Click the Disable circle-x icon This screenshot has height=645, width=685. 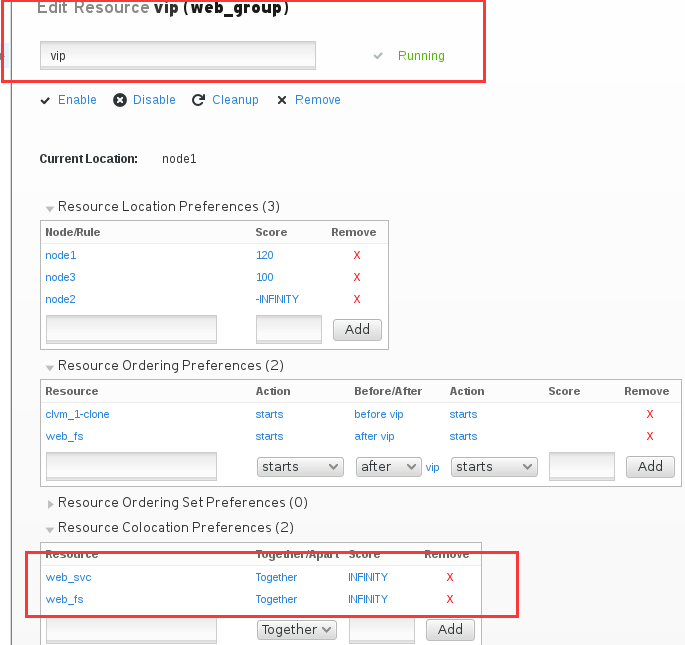pos(120,100)
